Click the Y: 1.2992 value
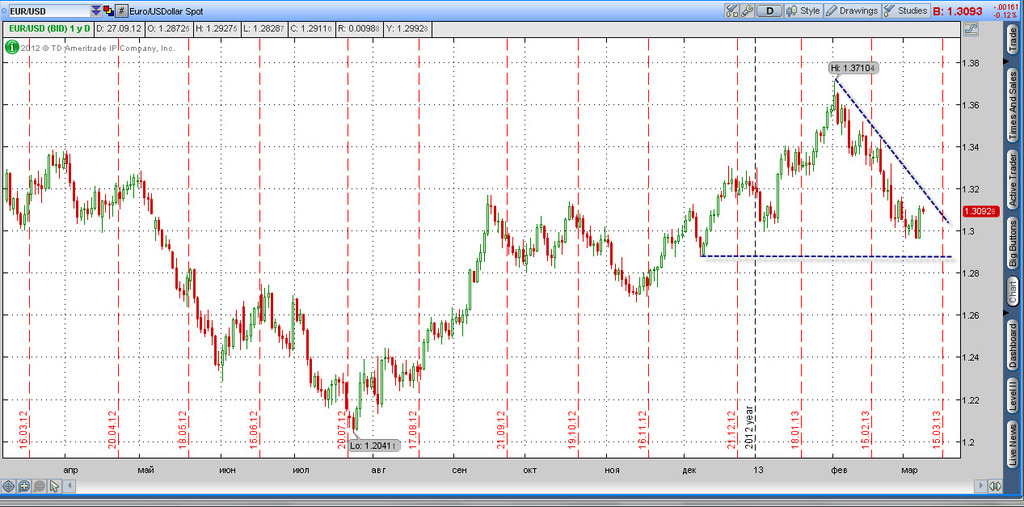This screenshot has width=1024, height=507. 408,29
